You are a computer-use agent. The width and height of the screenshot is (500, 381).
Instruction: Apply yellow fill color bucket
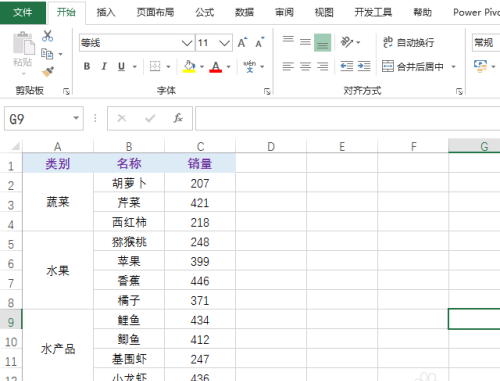point(189,66)
